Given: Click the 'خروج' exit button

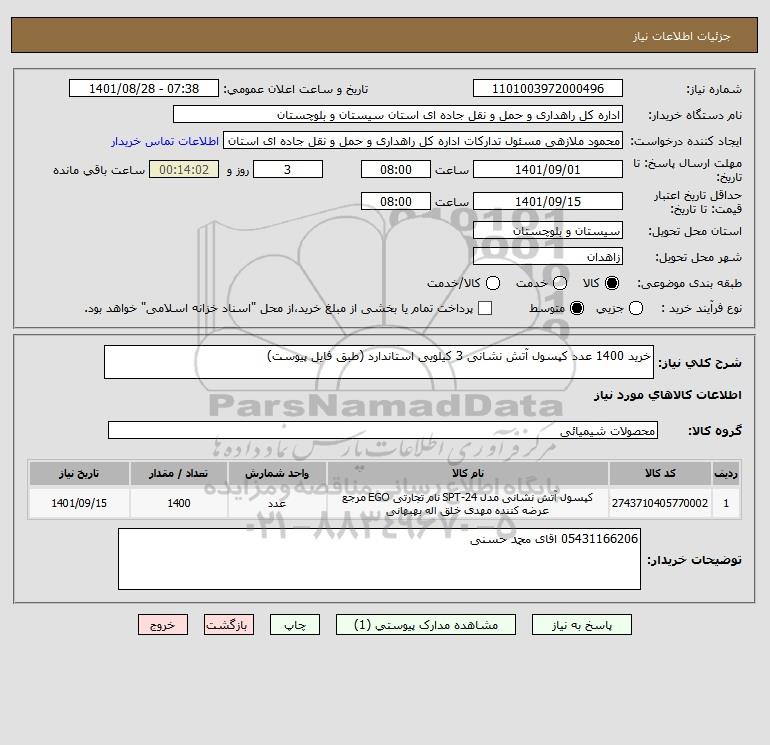Looking at the screenshot, I should point(163,625).
